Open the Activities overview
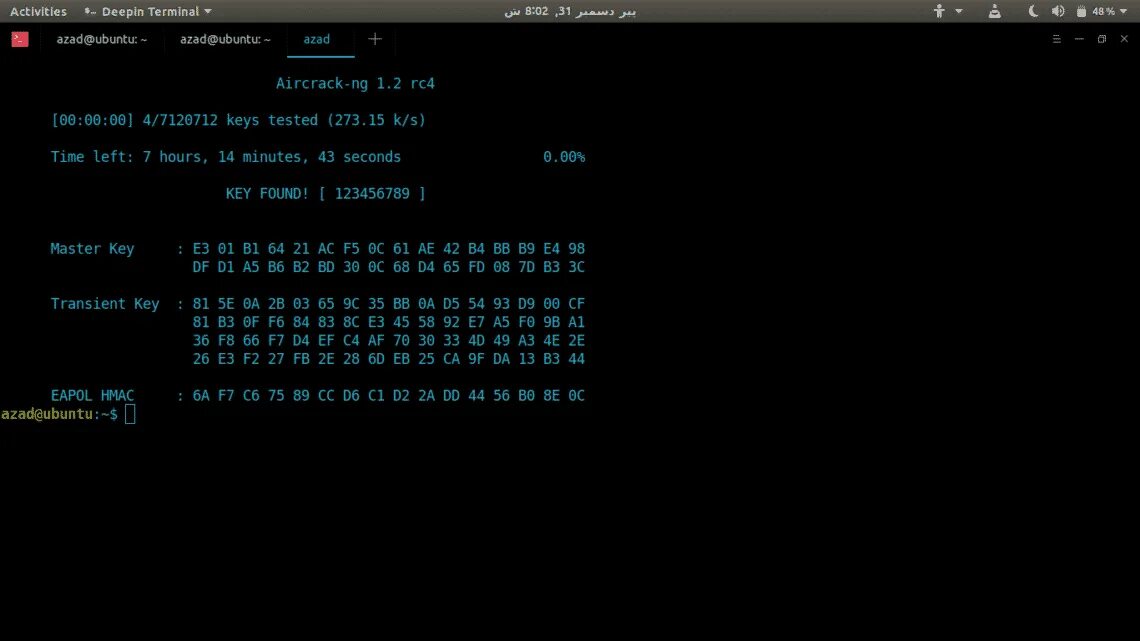1140x641 pixels. [38, 11]
